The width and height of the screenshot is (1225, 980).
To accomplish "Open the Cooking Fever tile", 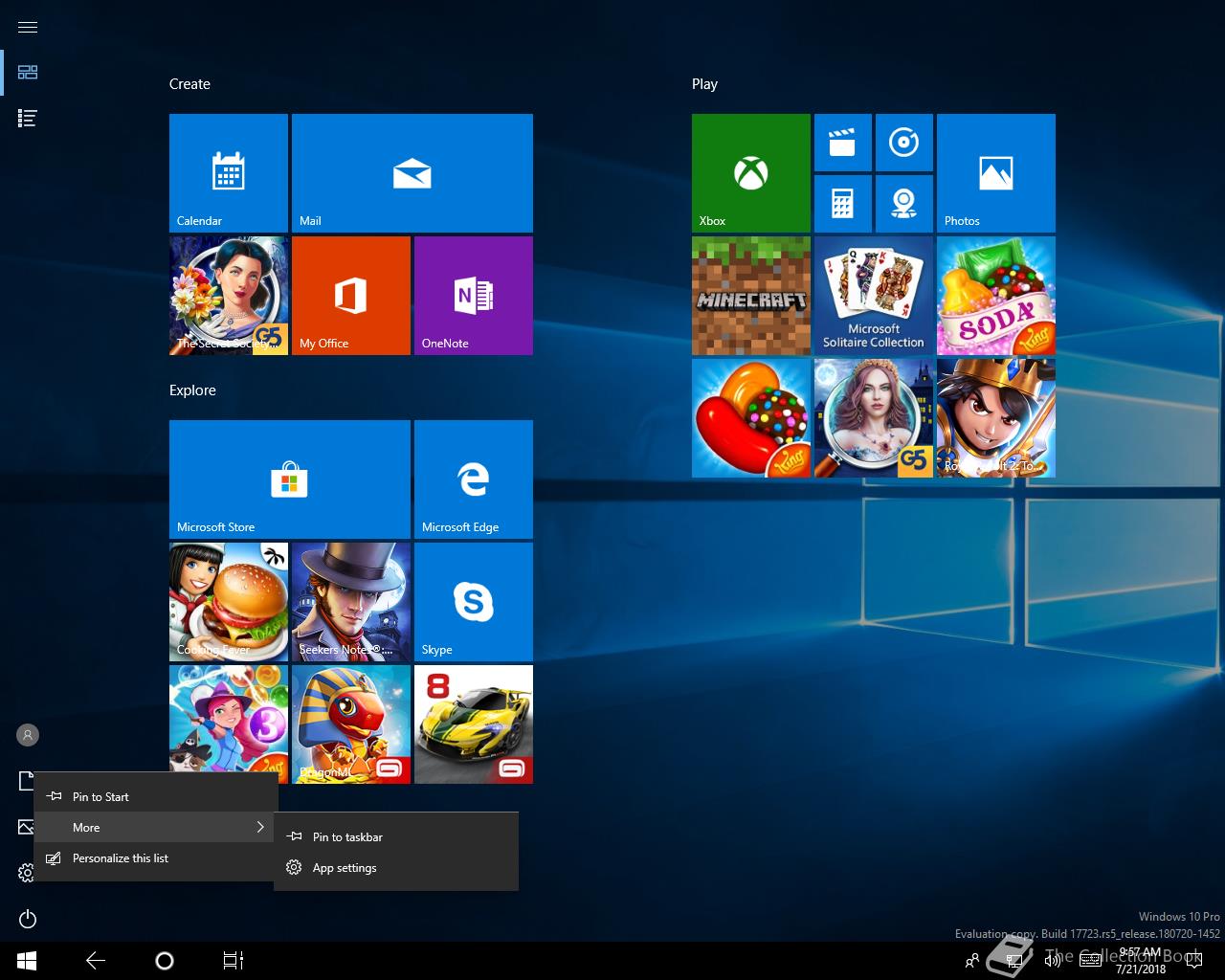I will coord(229,602).
